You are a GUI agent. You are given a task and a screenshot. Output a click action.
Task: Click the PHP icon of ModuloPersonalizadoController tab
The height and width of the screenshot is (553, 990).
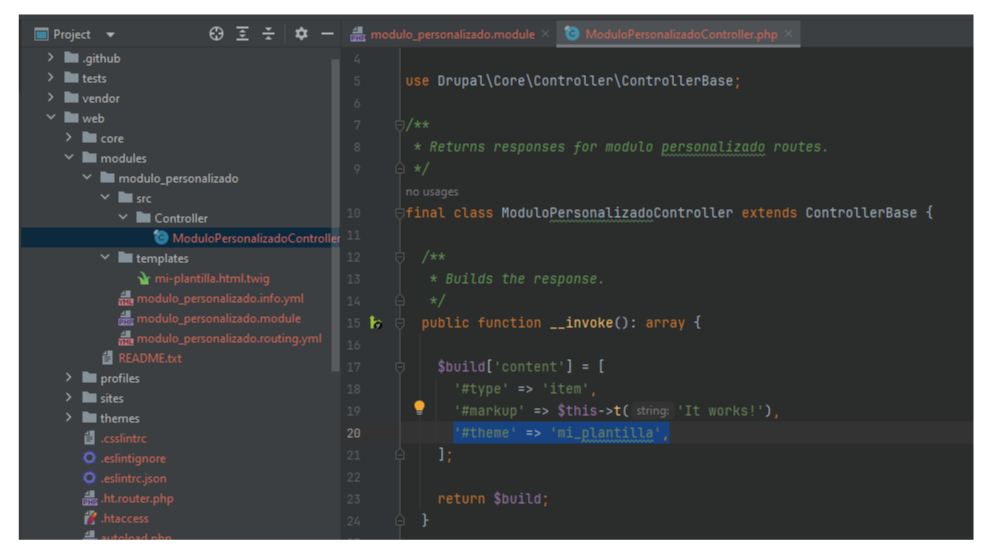click(x=572, y=33)
